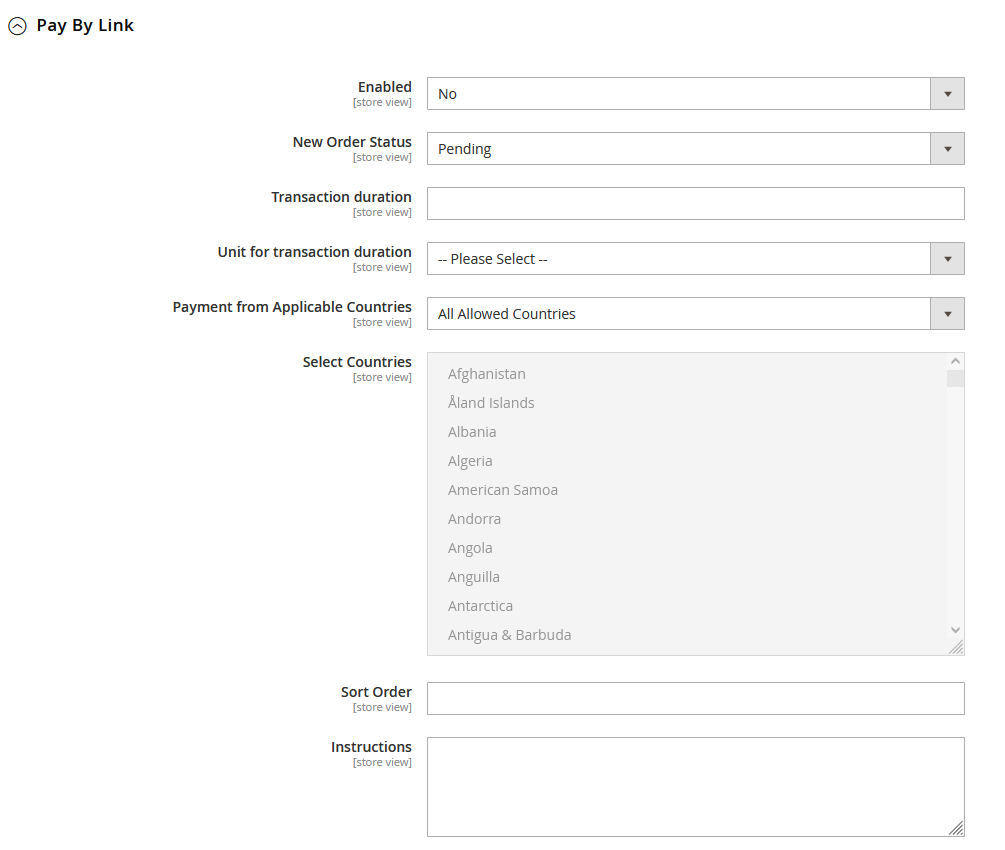Open the New Order Status dropdown
The width and height of the screenshot is (1005, 850).
(695, 149)
